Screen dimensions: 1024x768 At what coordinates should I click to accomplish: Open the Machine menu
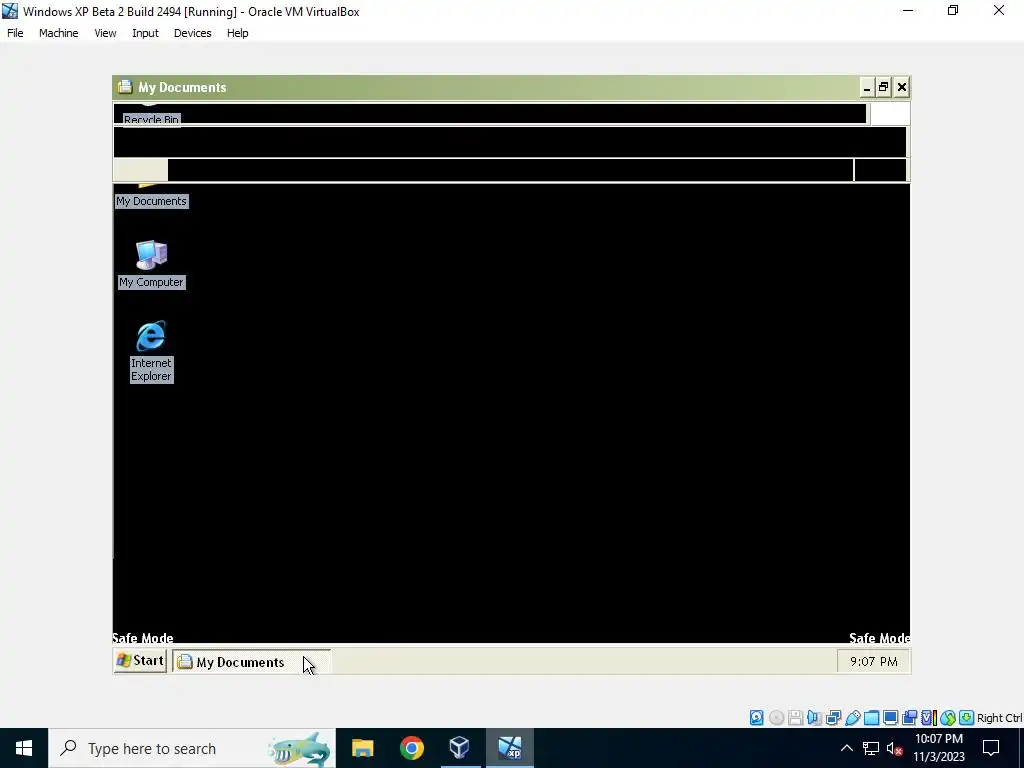click(58, 33)
